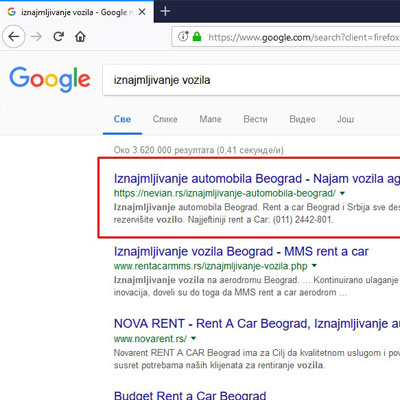Open the browser home page icon

point(80,36)
